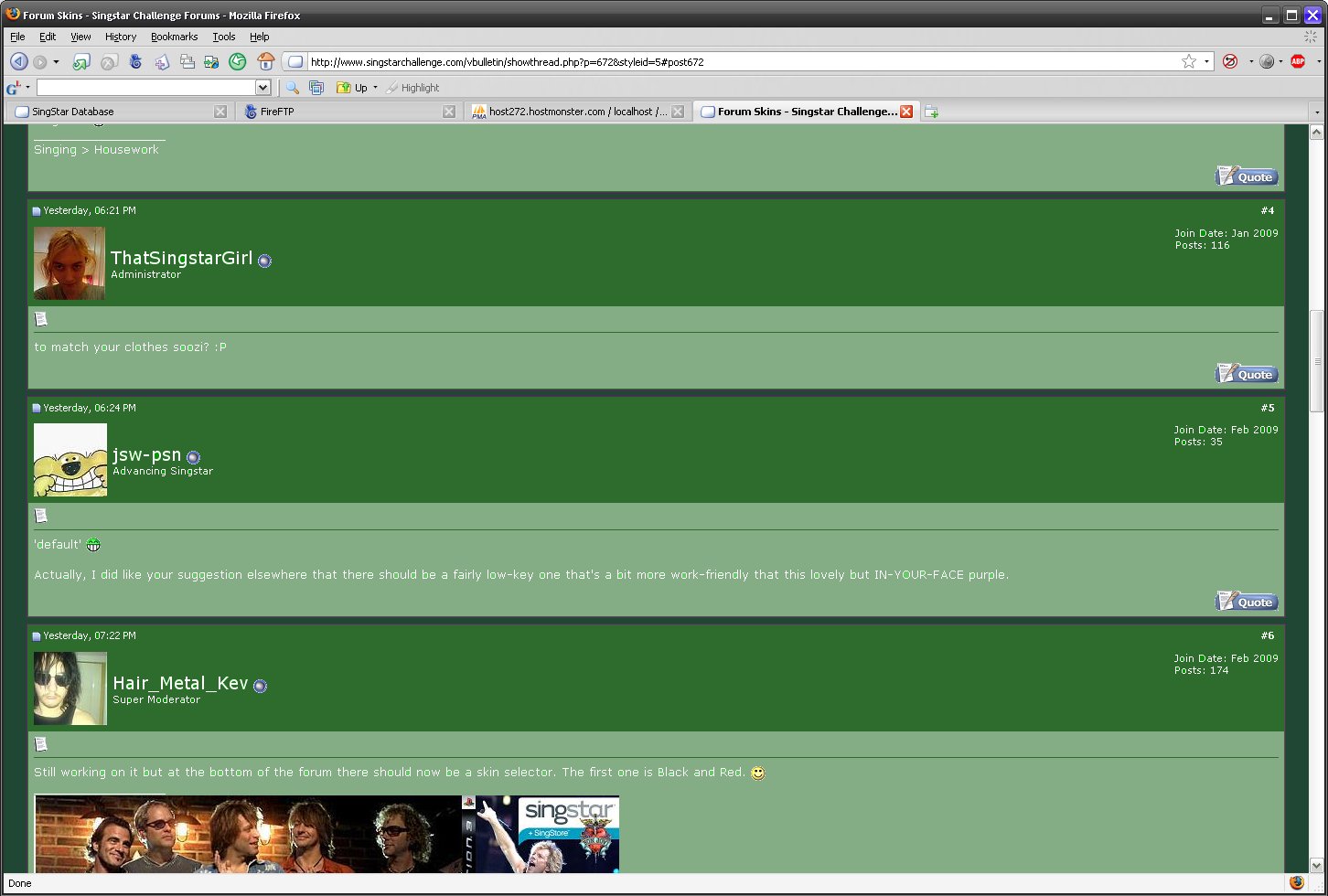Expand the Google search box dropdown
Screen dimensions: 1328x896
(262, 88)
